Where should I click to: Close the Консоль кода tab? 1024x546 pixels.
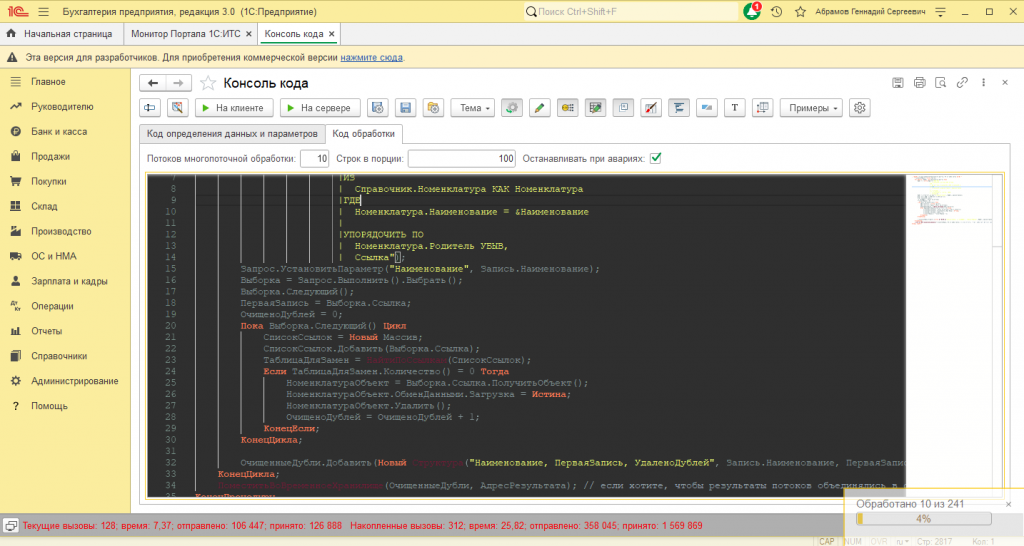tap(332, 34)
